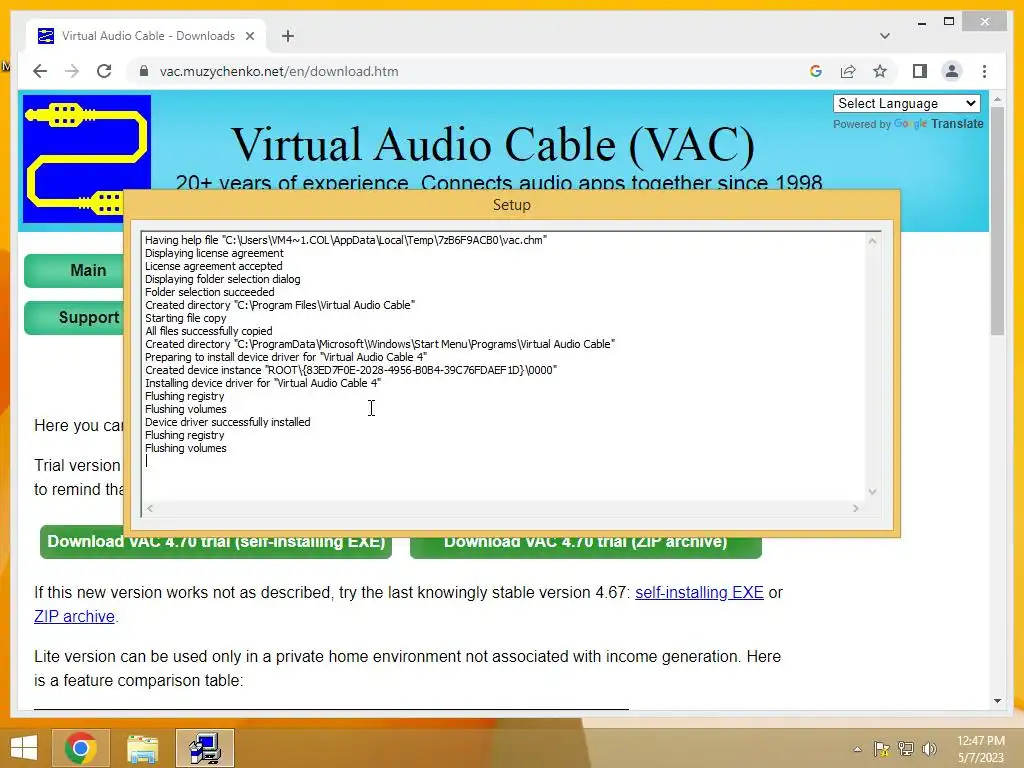1024x768 pixels.
Task: Click "All files successfully copied" log line
Action: 208,331
